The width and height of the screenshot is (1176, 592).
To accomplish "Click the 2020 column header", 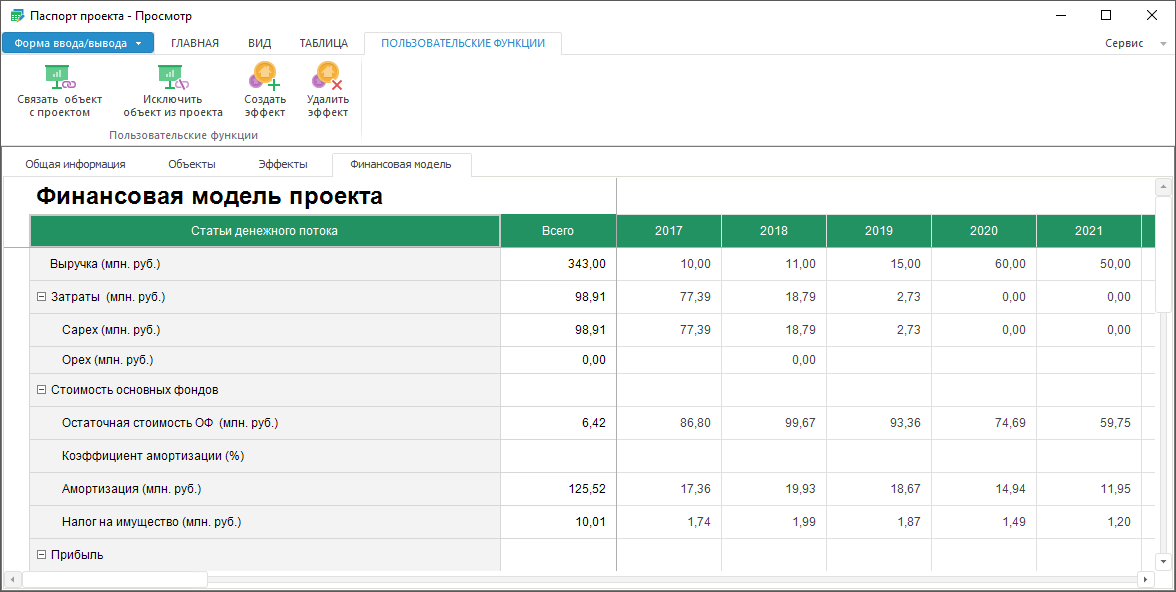I will (x=984, y=231).
